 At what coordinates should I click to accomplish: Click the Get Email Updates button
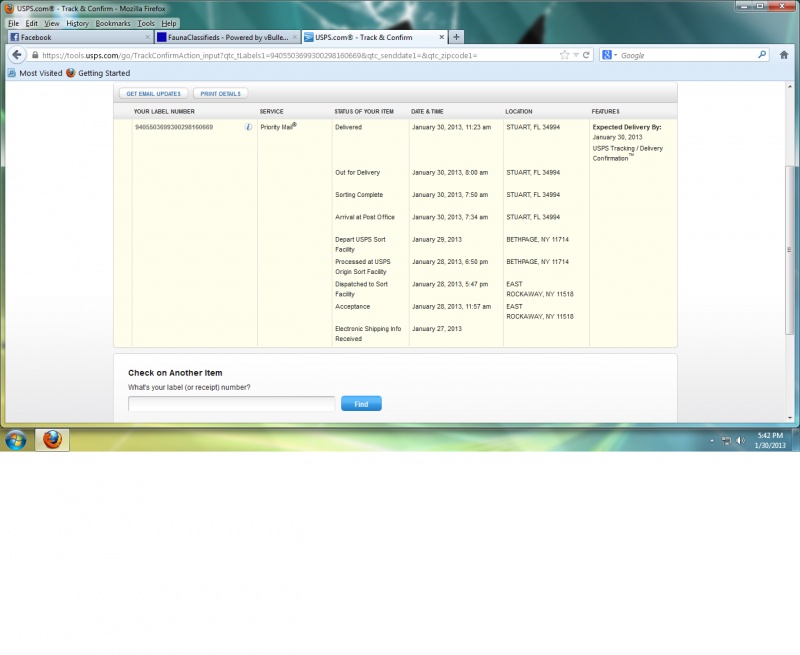click(154, 94)
